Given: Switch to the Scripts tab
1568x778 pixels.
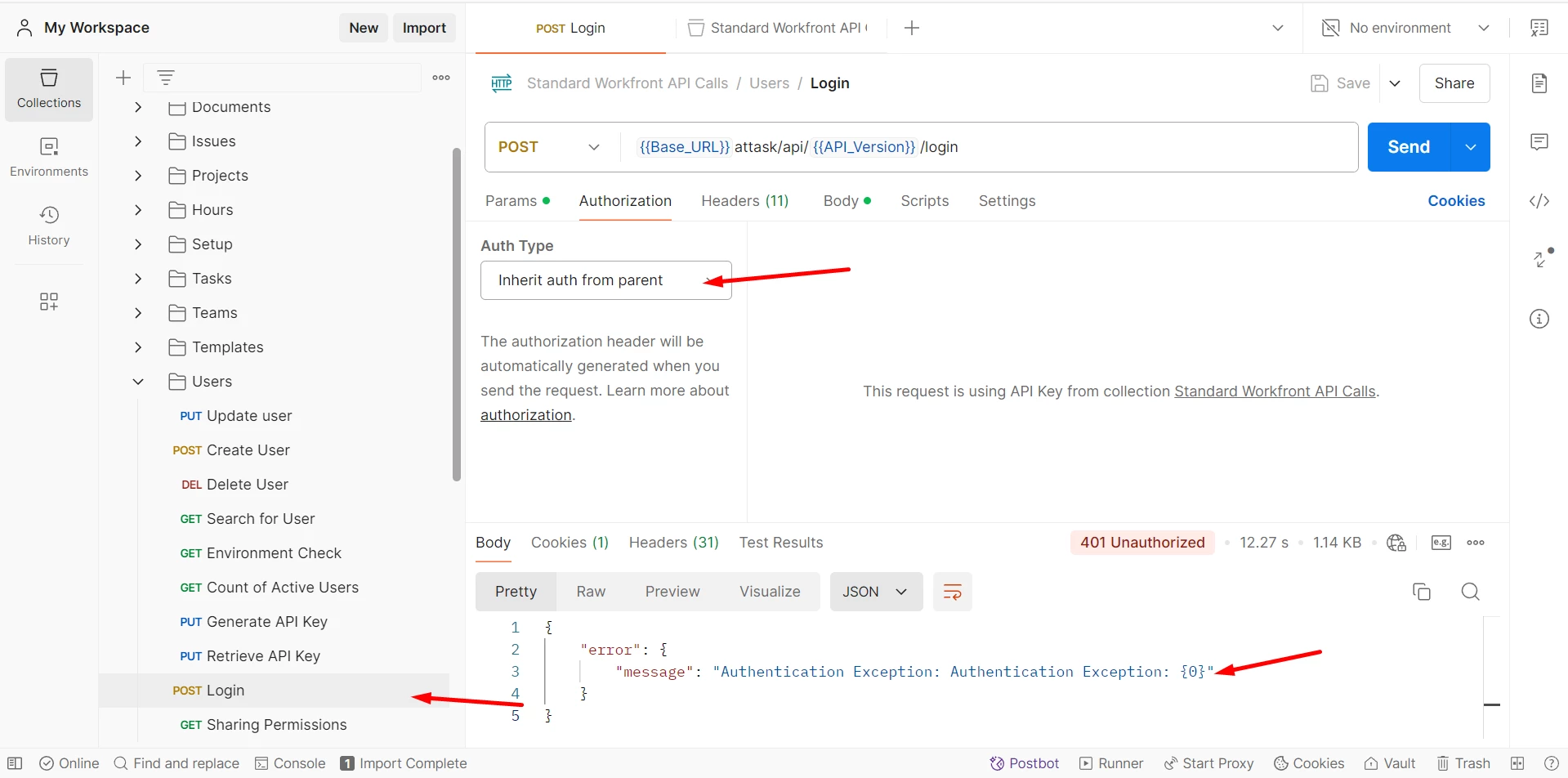Looking at the screenshot, I should click(x=925, y=201).
